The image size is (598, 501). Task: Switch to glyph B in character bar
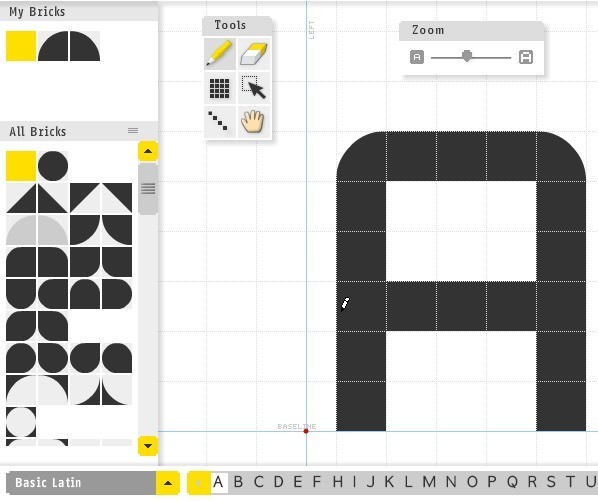coord(238,482)
